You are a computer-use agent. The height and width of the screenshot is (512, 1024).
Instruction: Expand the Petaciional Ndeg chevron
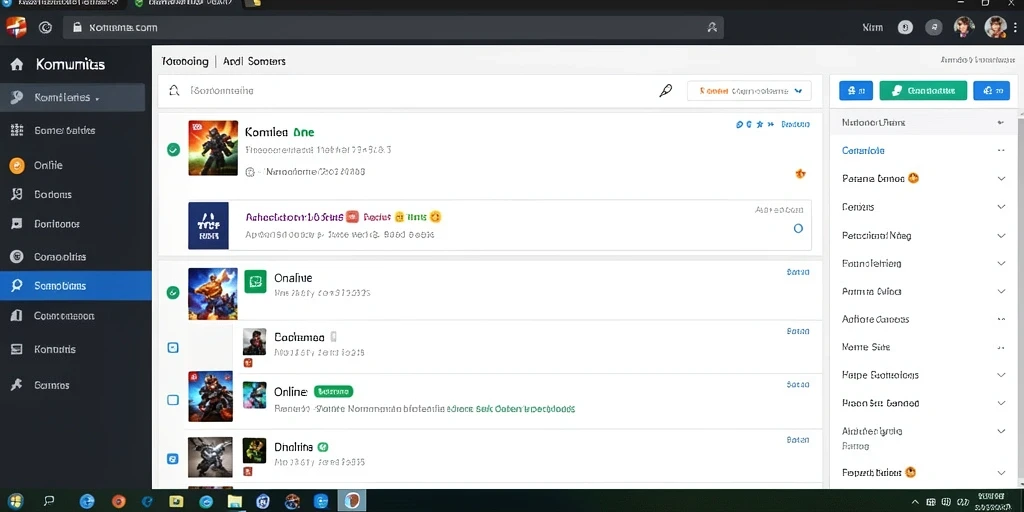click(x=1001, y=236)
